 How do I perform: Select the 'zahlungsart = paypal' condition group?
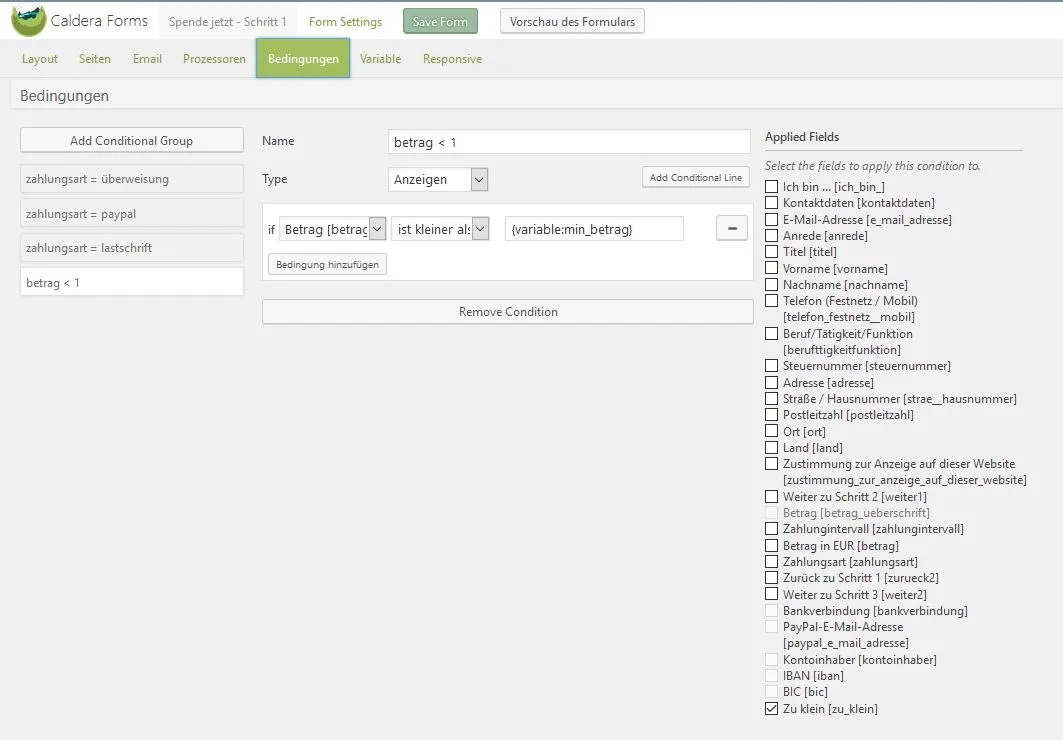[132, 213]
